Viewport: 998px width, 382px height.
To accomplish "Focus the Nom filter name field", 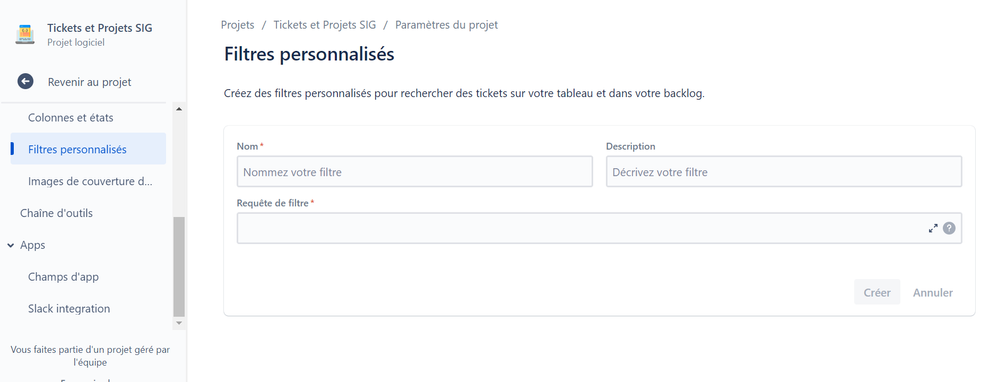I will [x=414, y=172].
